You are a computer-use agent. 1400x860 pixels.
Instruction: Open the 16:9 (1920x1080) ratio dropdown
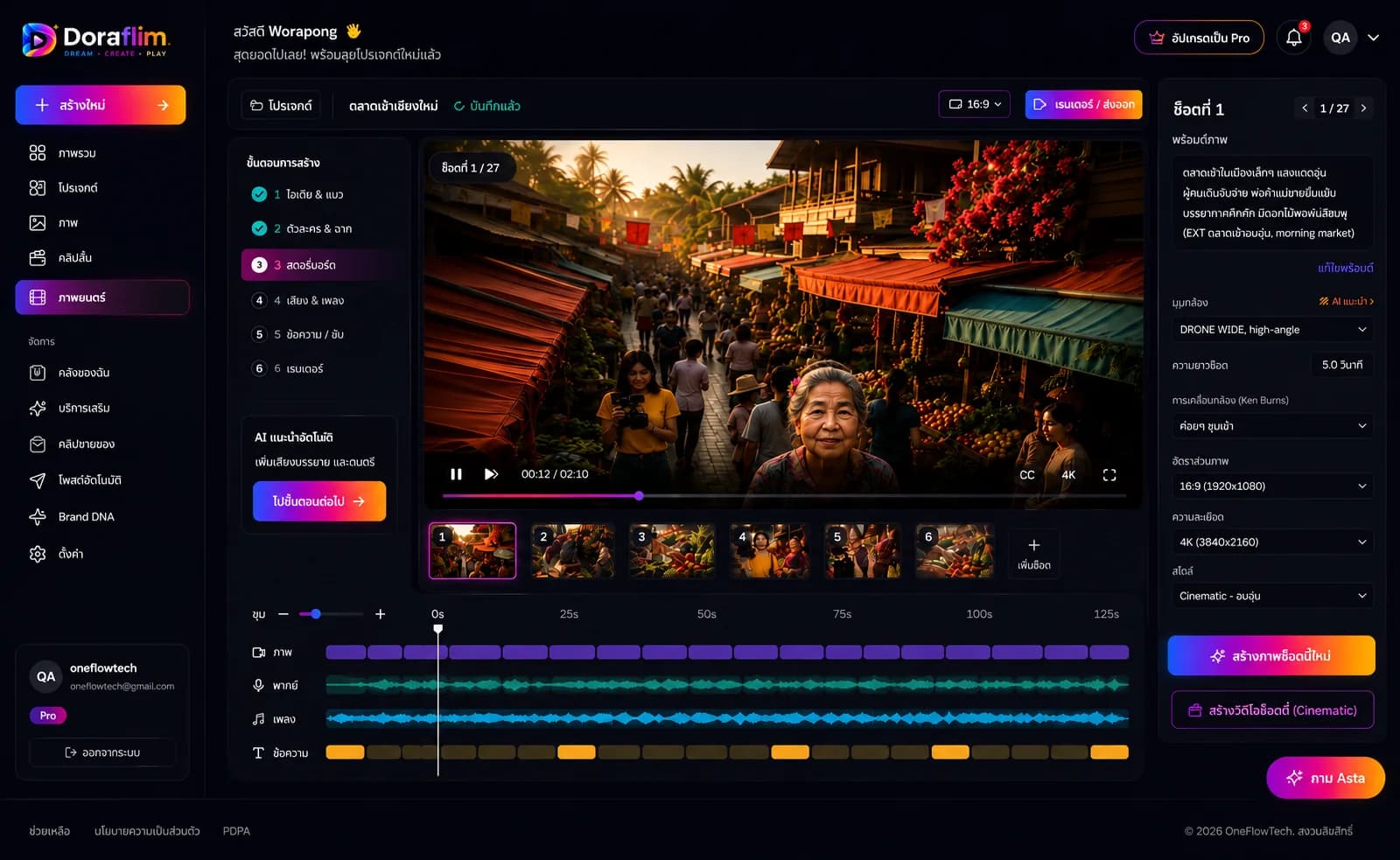pyautogui.click(x=1272, y=486)
